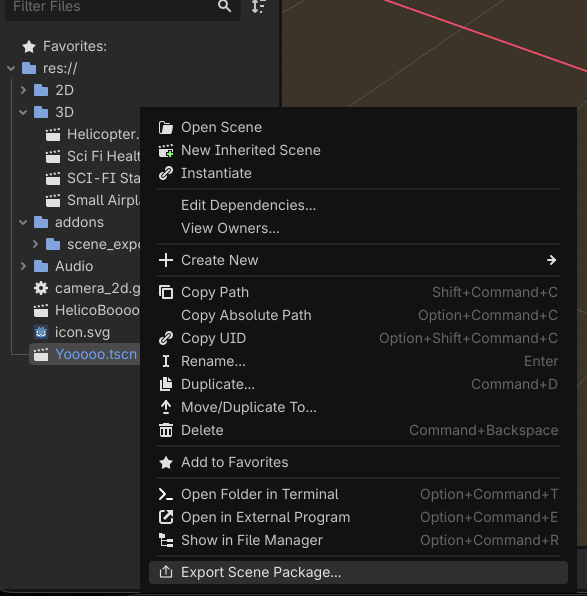
Task: Open the file sort options icon
Action: coord(259,6)
